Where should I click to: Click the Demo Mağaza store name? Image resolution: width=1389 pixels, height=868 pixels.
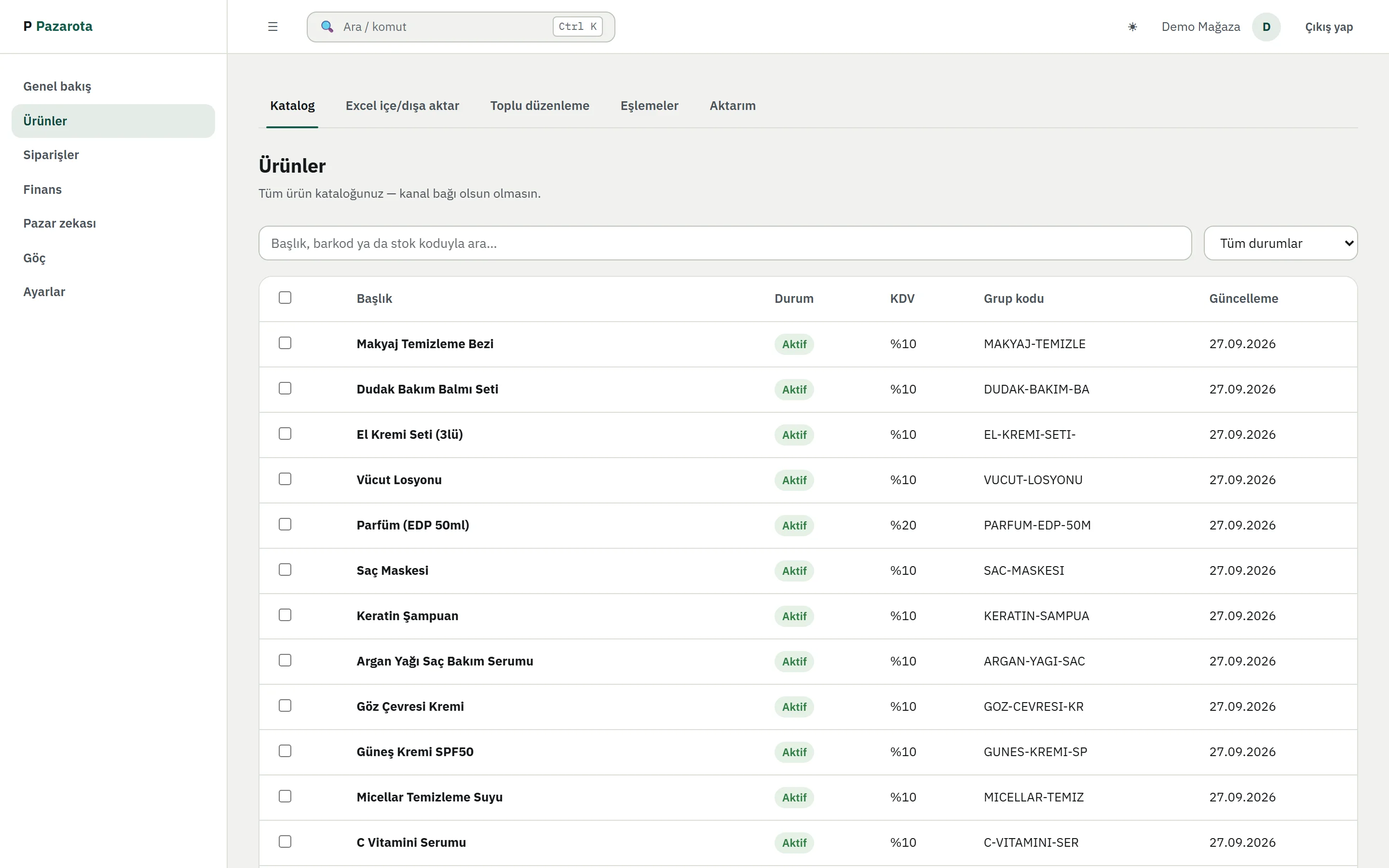point(1201,27)
